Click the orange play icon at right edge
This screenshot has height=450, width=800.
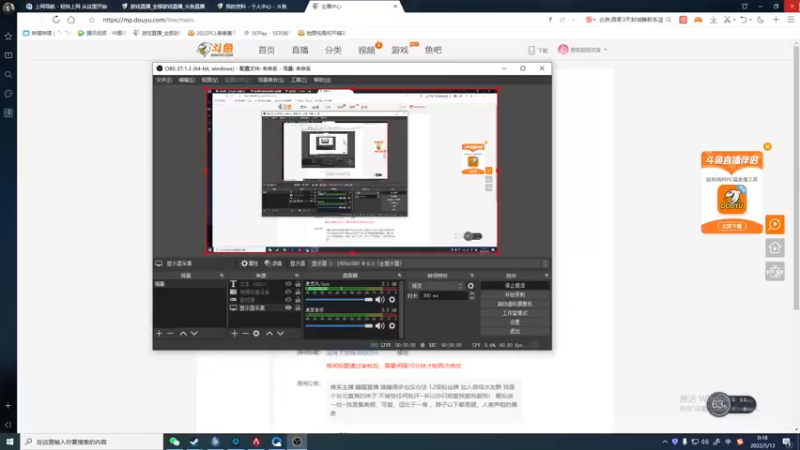[774, 224]
